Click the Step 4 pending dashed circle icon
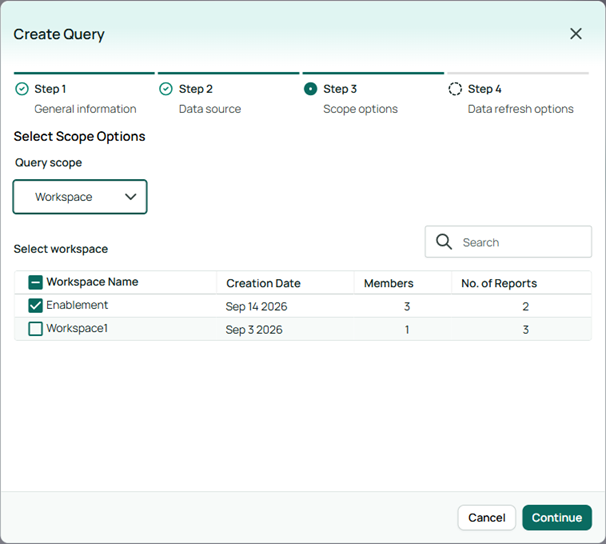606x544 pixels. tap(455, 89)
